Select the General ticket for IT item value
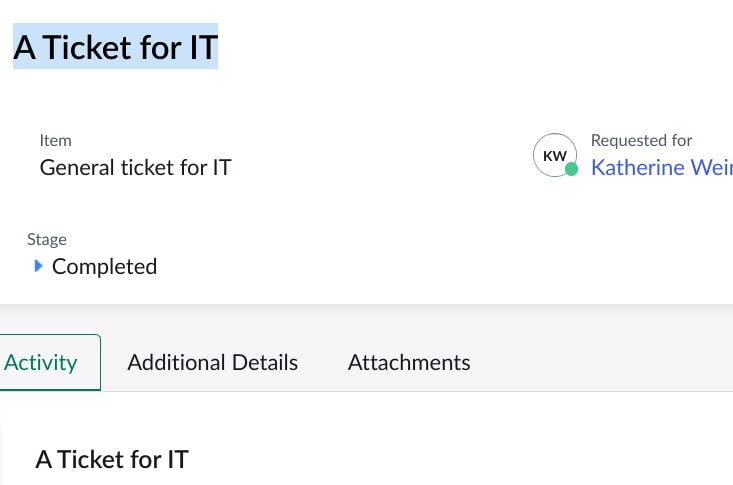Viewport: 733px width, 485px height. (x=136, y=167)
